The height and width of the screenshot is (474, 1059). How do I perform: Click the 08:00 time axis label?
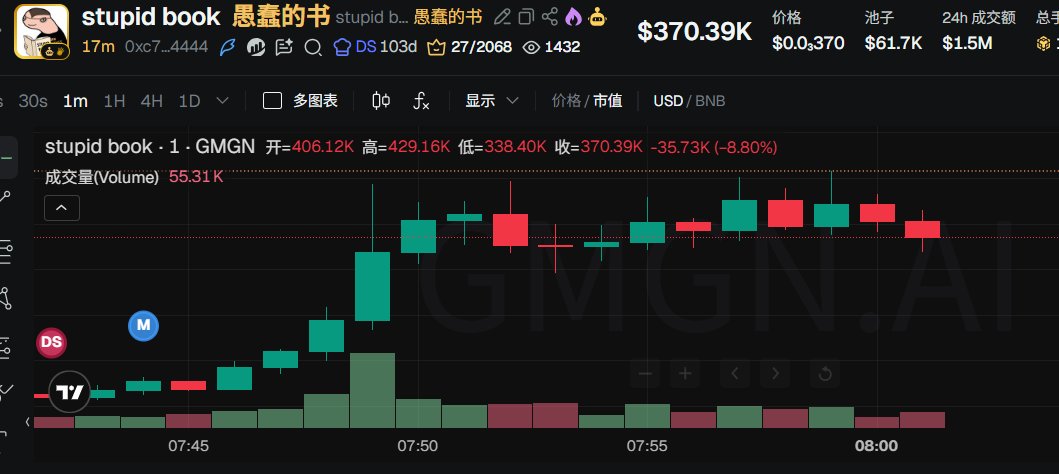(876, 446)
